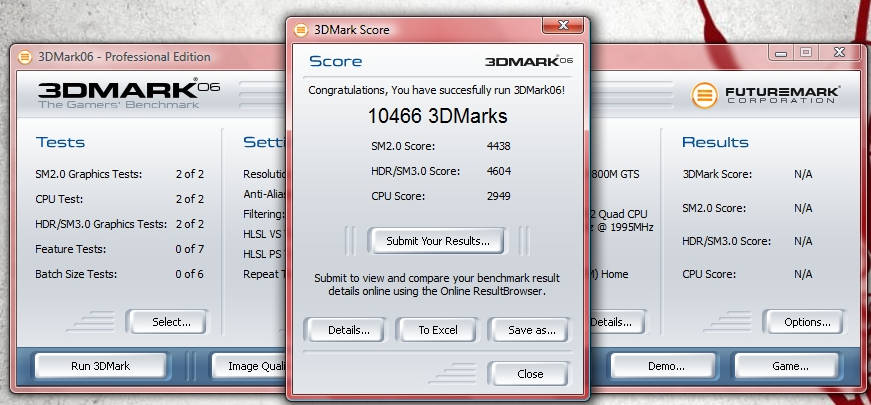Click 'CPU Score:' label in Results panel
Screen dimensions: 871x405
click(x=709, y=274)
